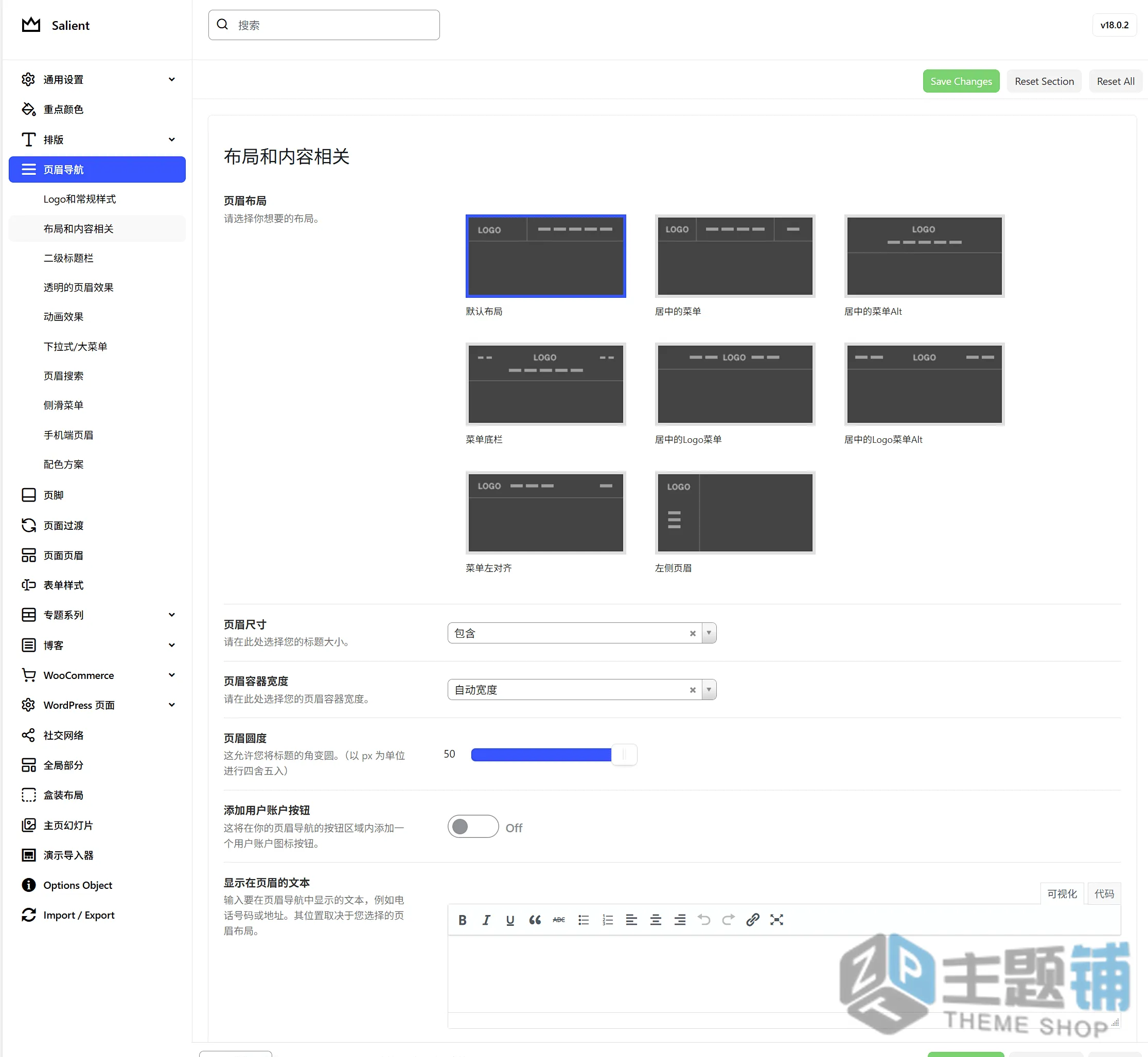The image size is (1148, 1057).
Task: Open the 二级标题栏 submenu item
Action: 68,258
